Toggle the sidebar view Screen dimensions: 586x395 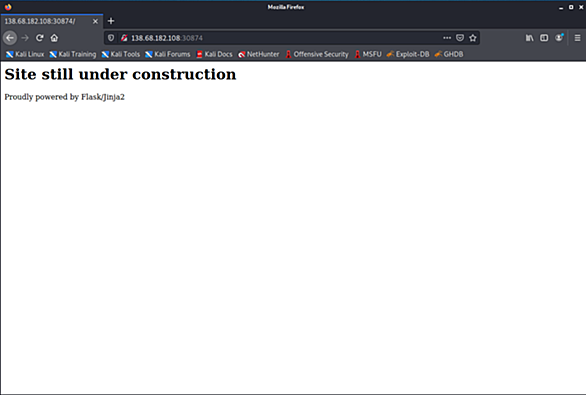tap(544, 38)
